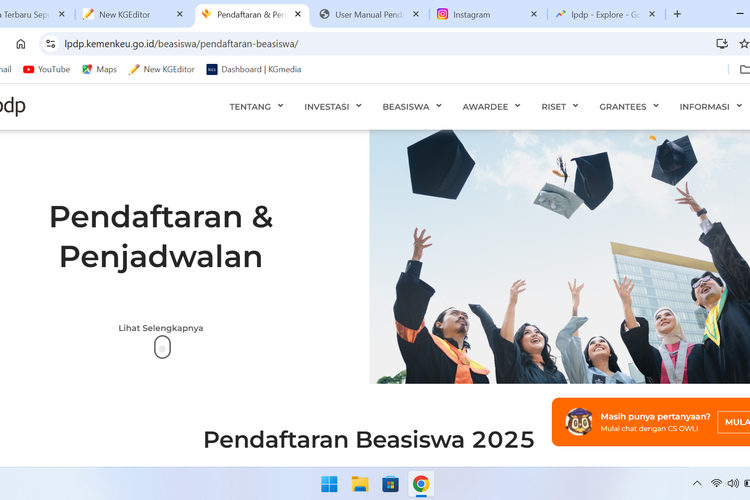Expand the BEASISWA dropdown menu
Image resolution: width=750 pixels, height=500 pixels.
pos(412,107)
